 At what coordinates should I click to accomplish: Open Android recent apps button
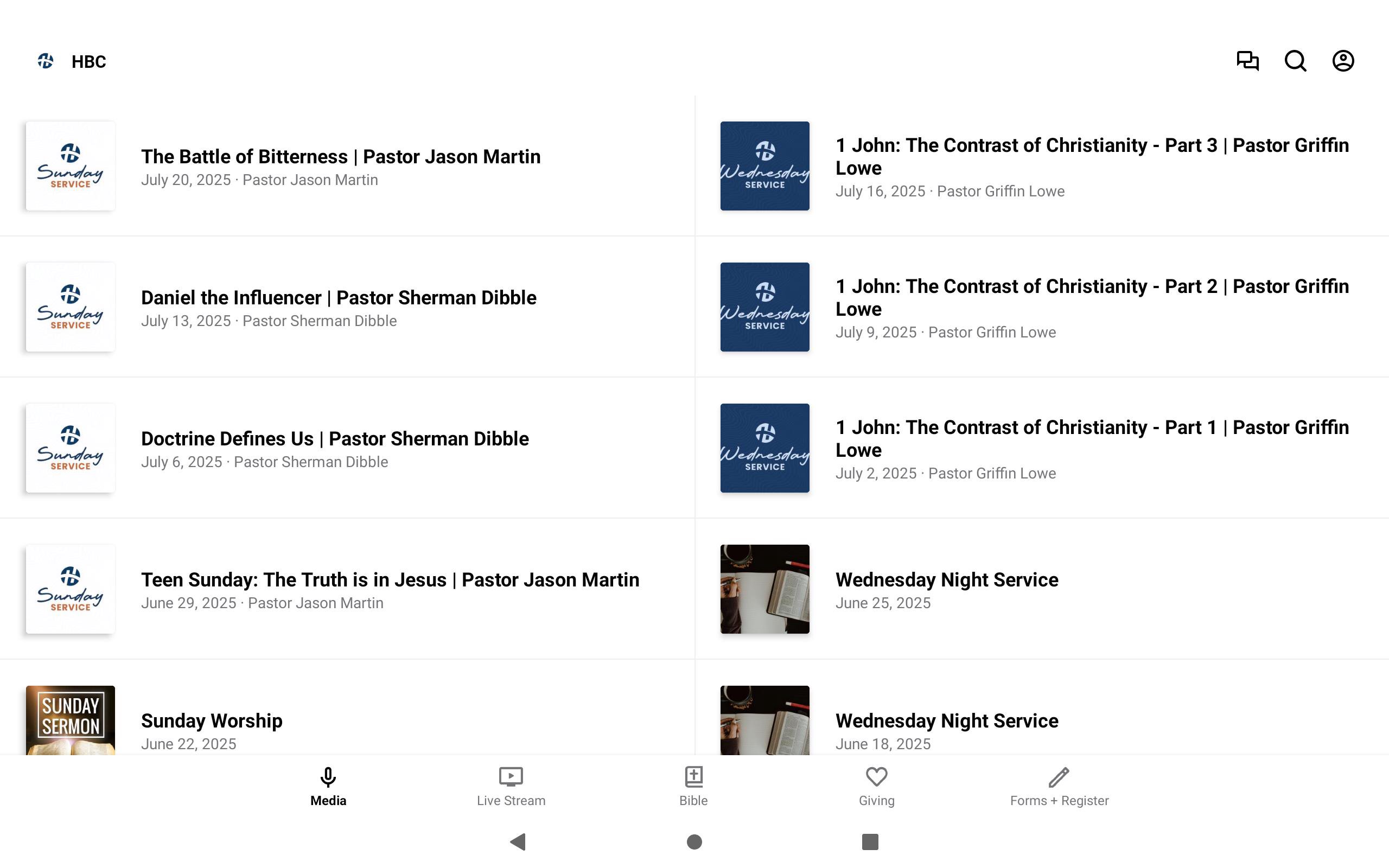[x=870, y=841]
